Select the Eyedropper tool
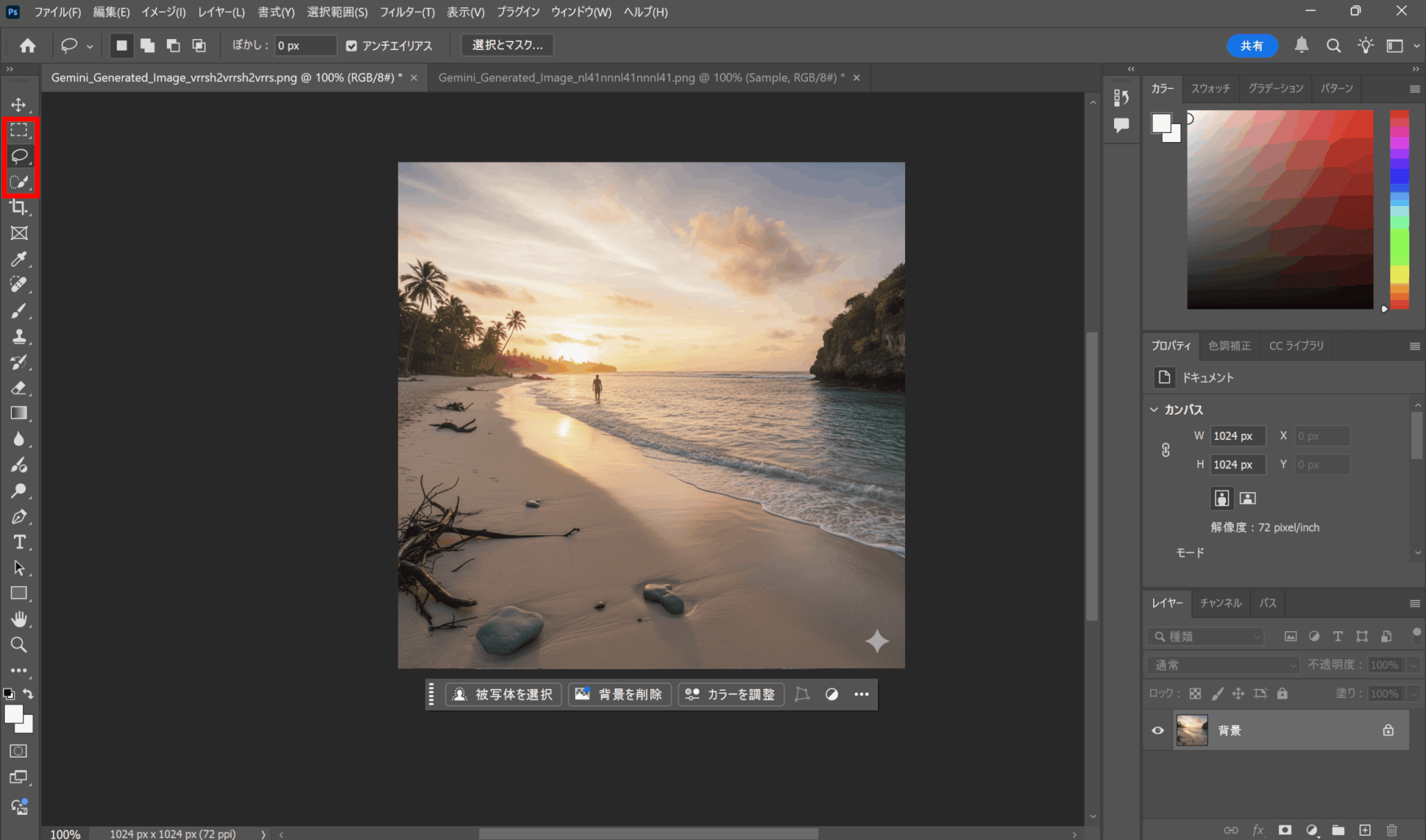The width and height of the screenshot is (1426, 840). (x=19, y=259)
